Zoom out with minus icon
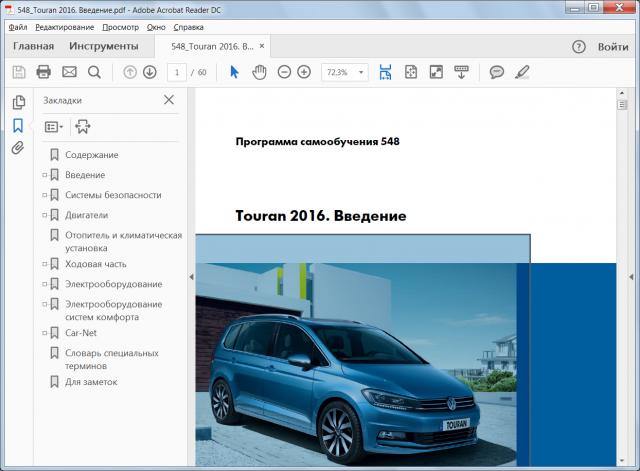Image resolution: width=640 pixels, height=471 pixels. click(284, 72)
